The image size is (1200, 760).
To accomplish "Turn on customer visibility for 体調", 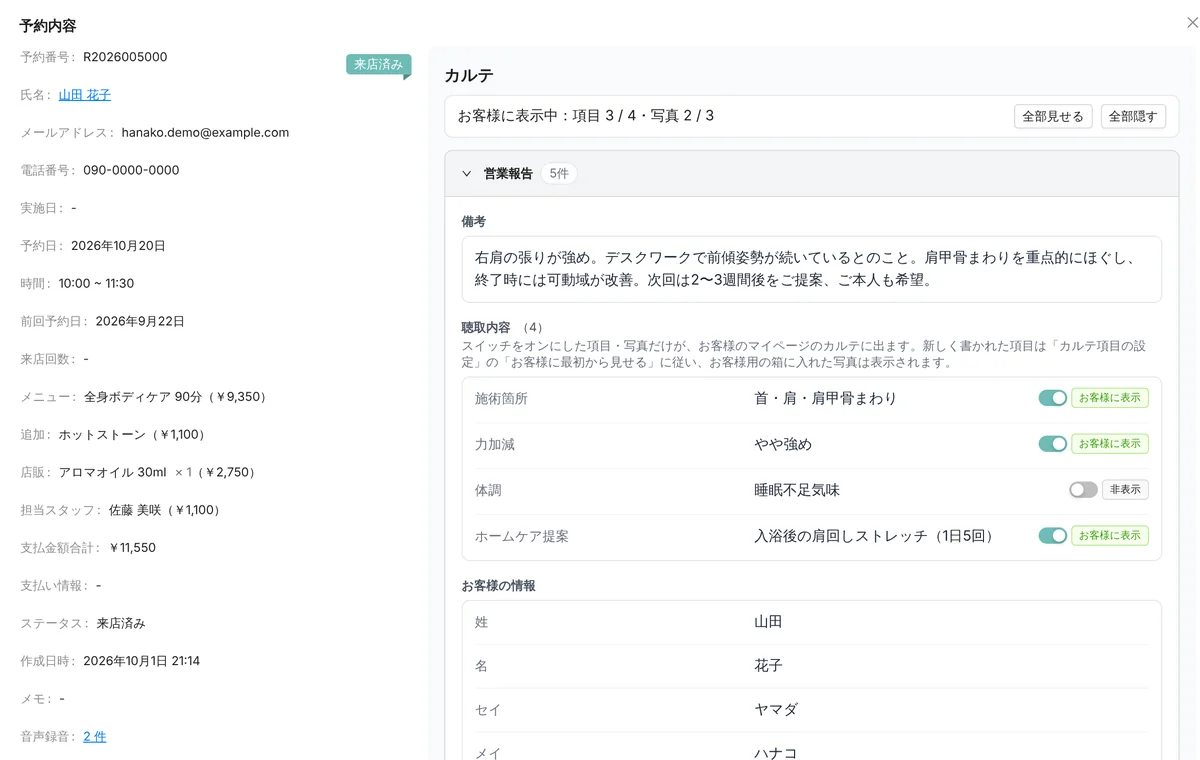I will 1083,490.
